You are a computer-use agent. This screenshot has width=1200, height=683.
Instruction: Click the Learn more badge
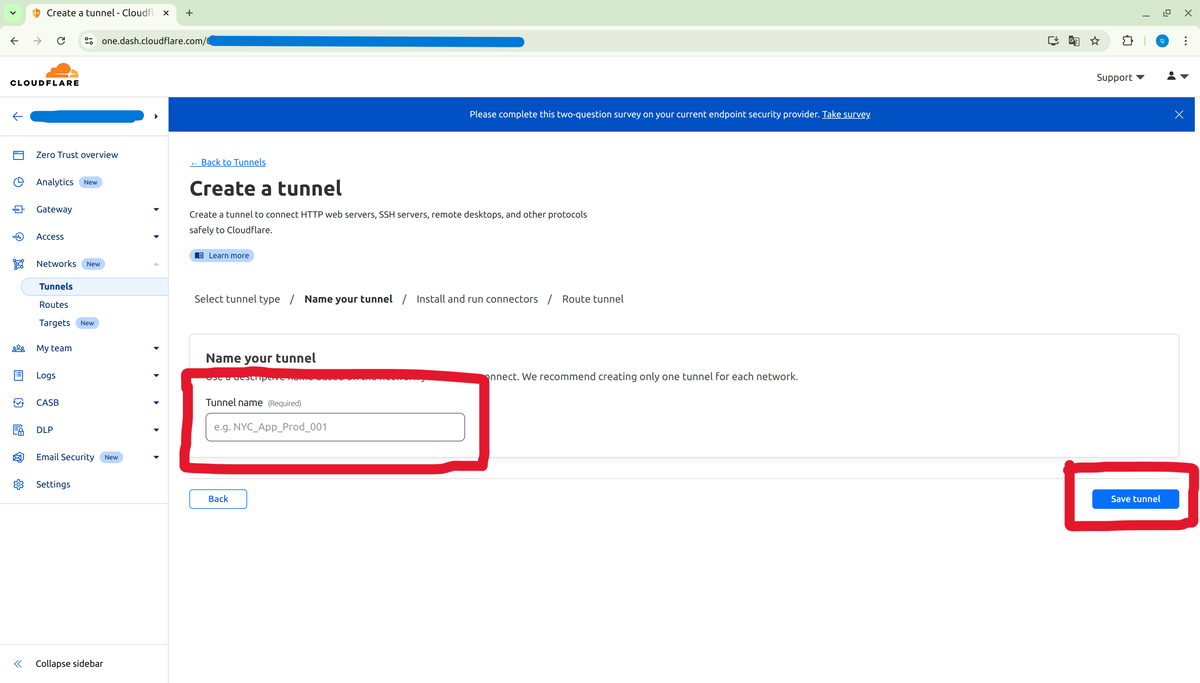pos(222,255)
